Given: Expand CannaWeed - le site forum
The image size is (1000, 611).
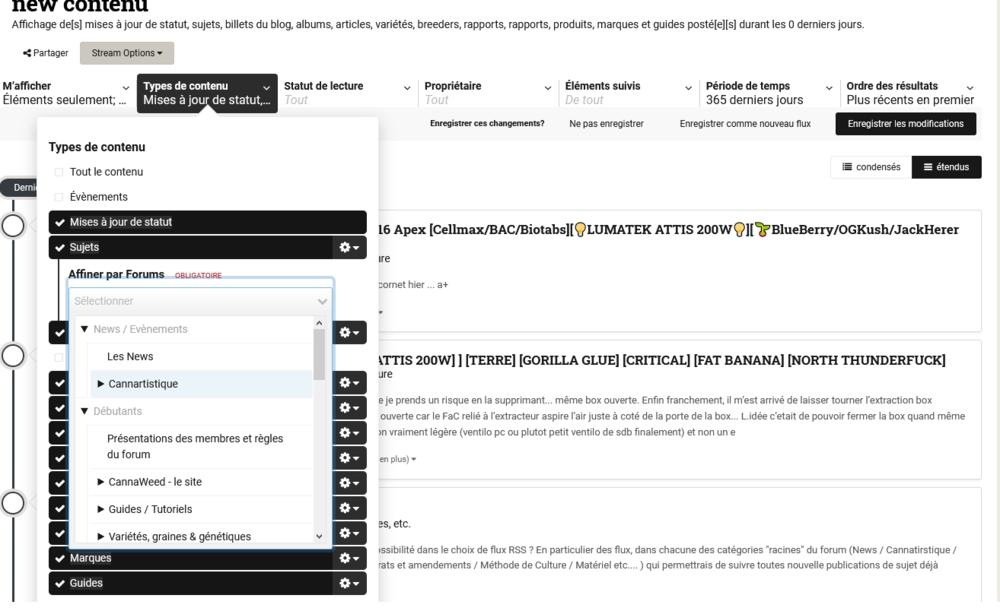Looking at the screenshot, I should coord(101,482).
